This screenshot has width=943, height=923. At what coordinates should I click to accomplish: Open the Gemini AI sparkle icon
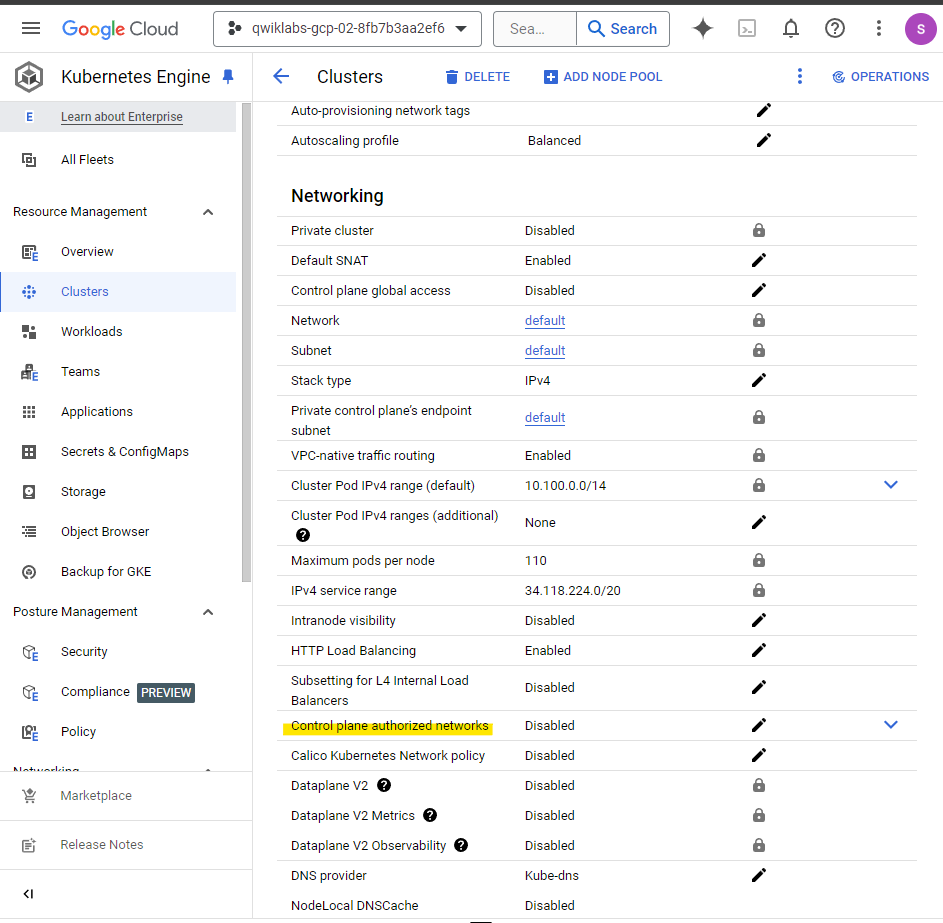[703, 29]
